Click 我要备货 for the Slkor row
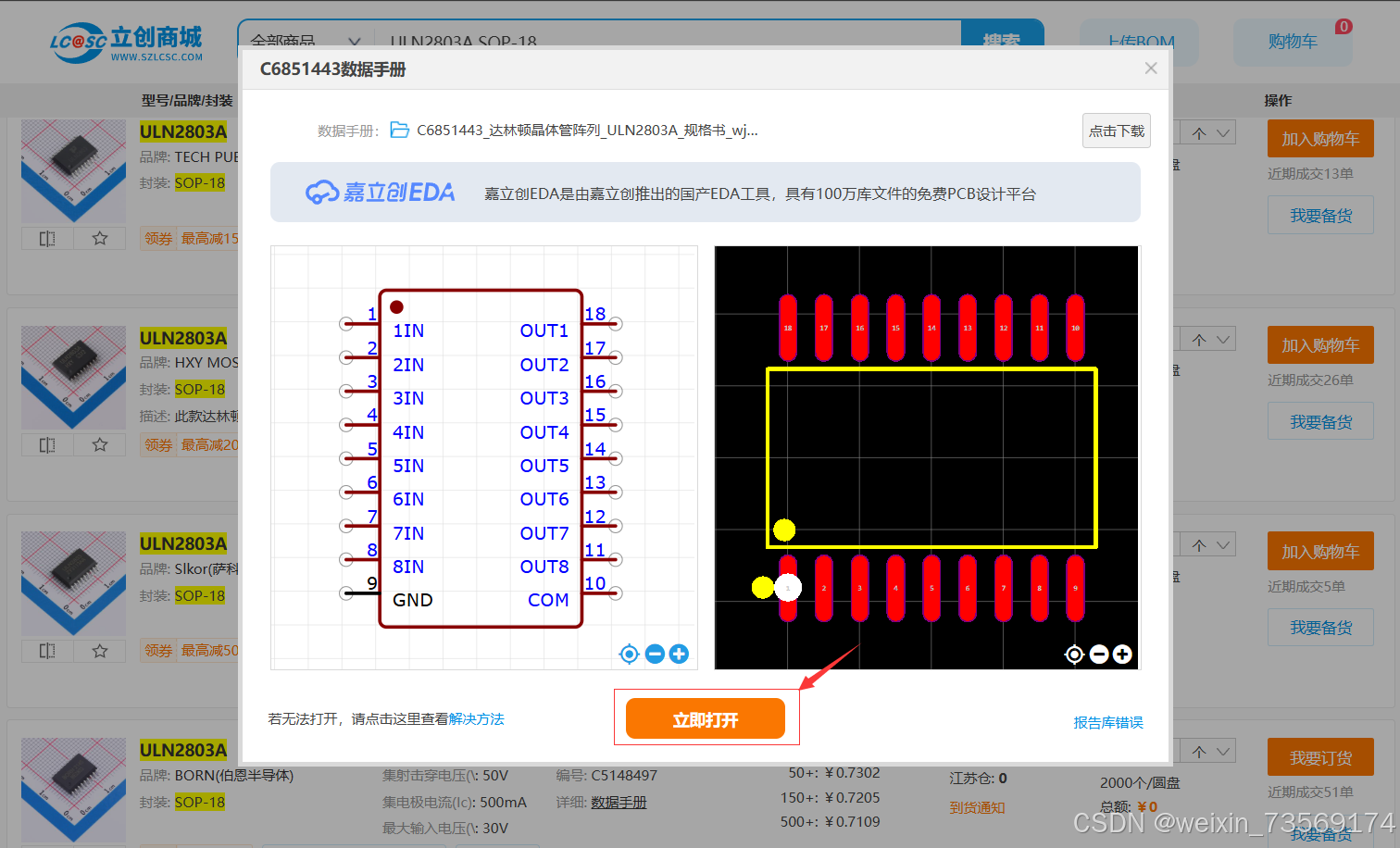 (x=1320, y=628)
